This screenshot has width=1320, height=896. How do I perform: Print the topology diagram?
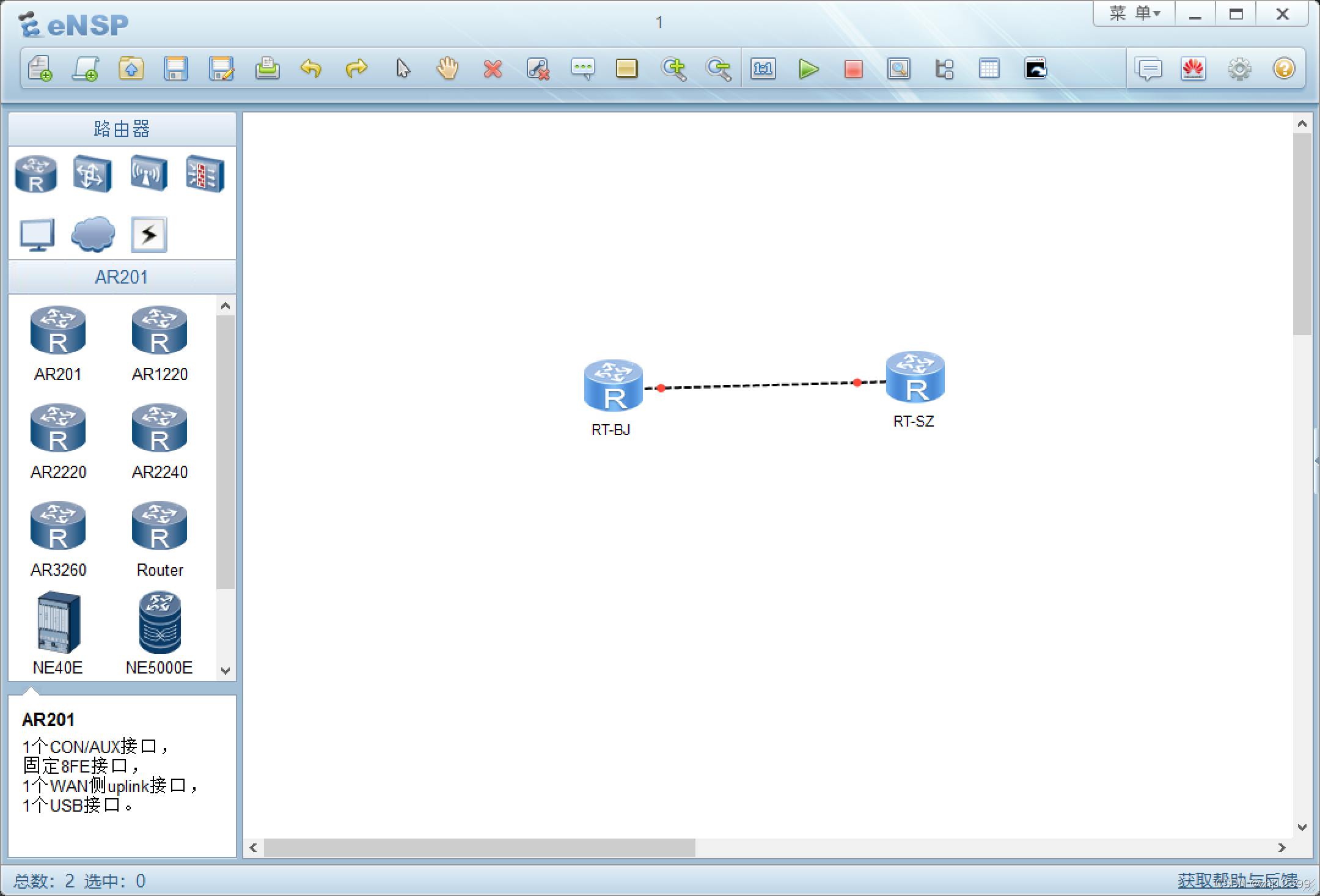pos(267,68)
